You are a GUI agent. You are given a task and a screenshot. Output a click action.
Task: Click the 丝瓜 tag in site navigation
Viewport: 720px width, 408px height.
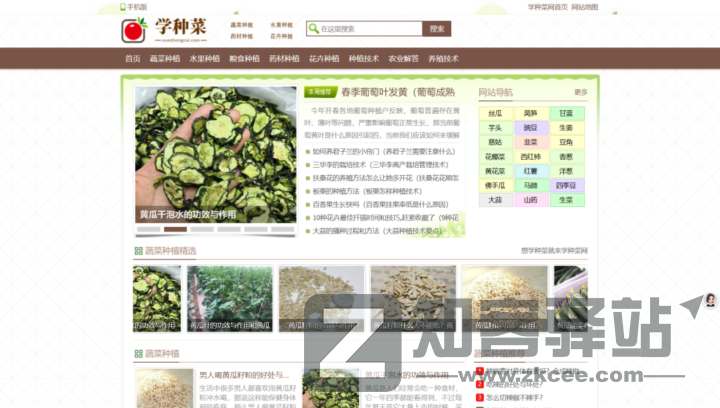click(495, 114)
